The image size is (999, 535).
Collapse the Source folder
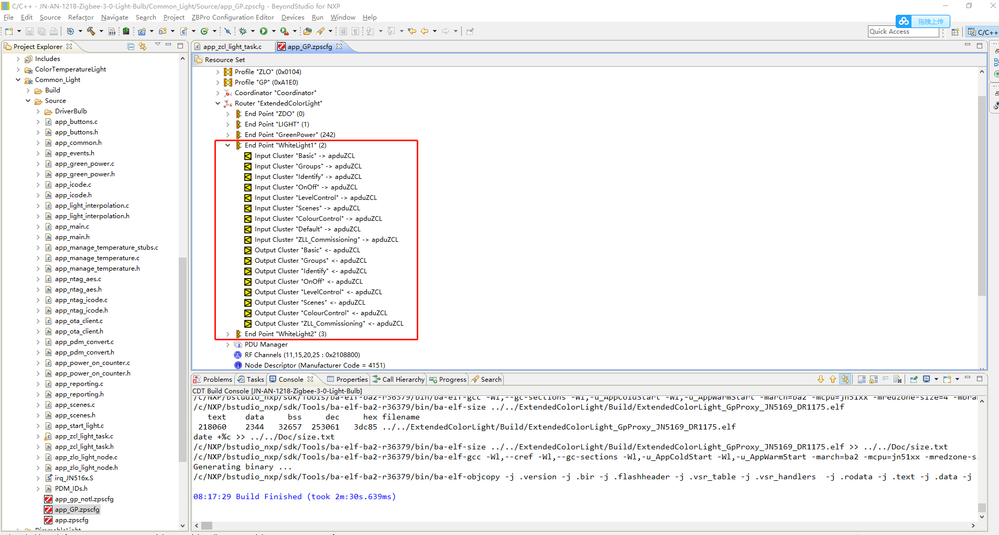click(x=28, y=101)
